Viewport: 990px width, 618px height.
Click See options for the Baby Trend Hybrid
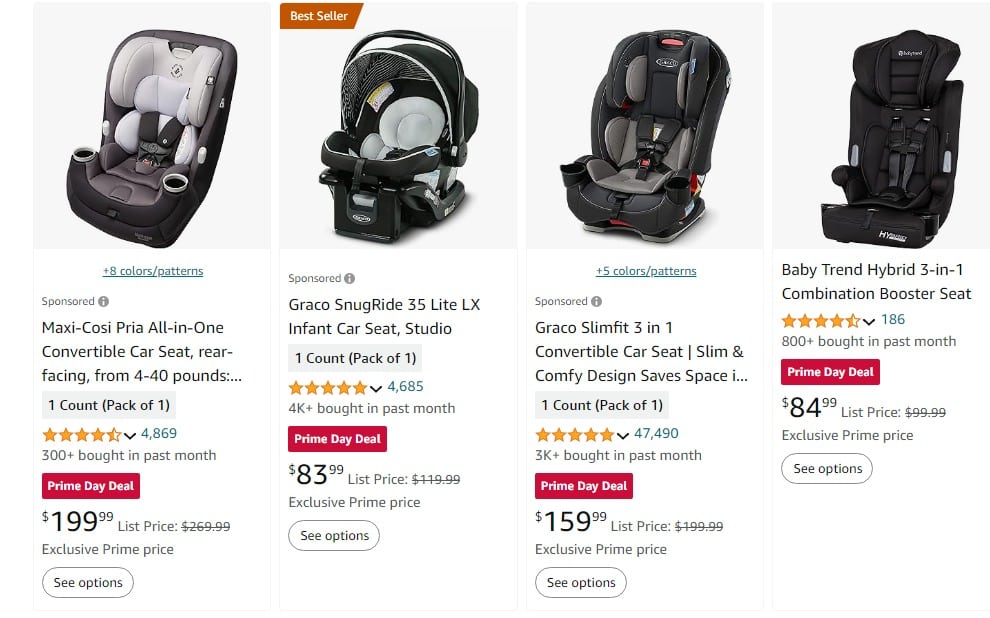[x=827, y=468]
